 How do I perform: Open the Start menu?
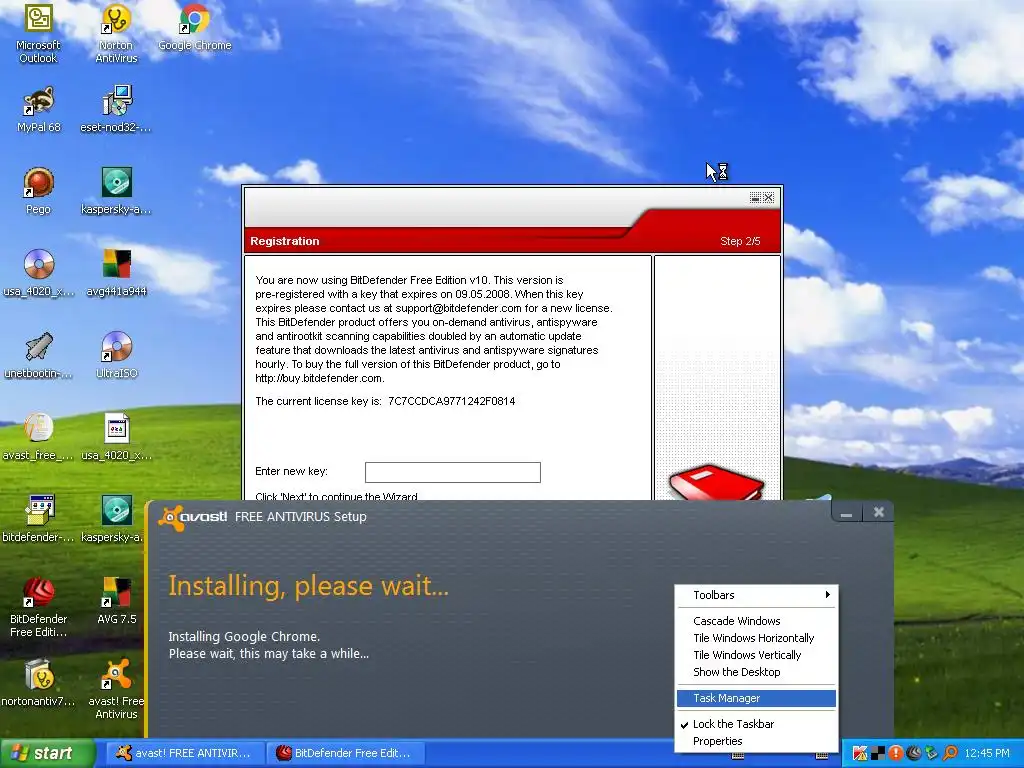tap(47, 753)
